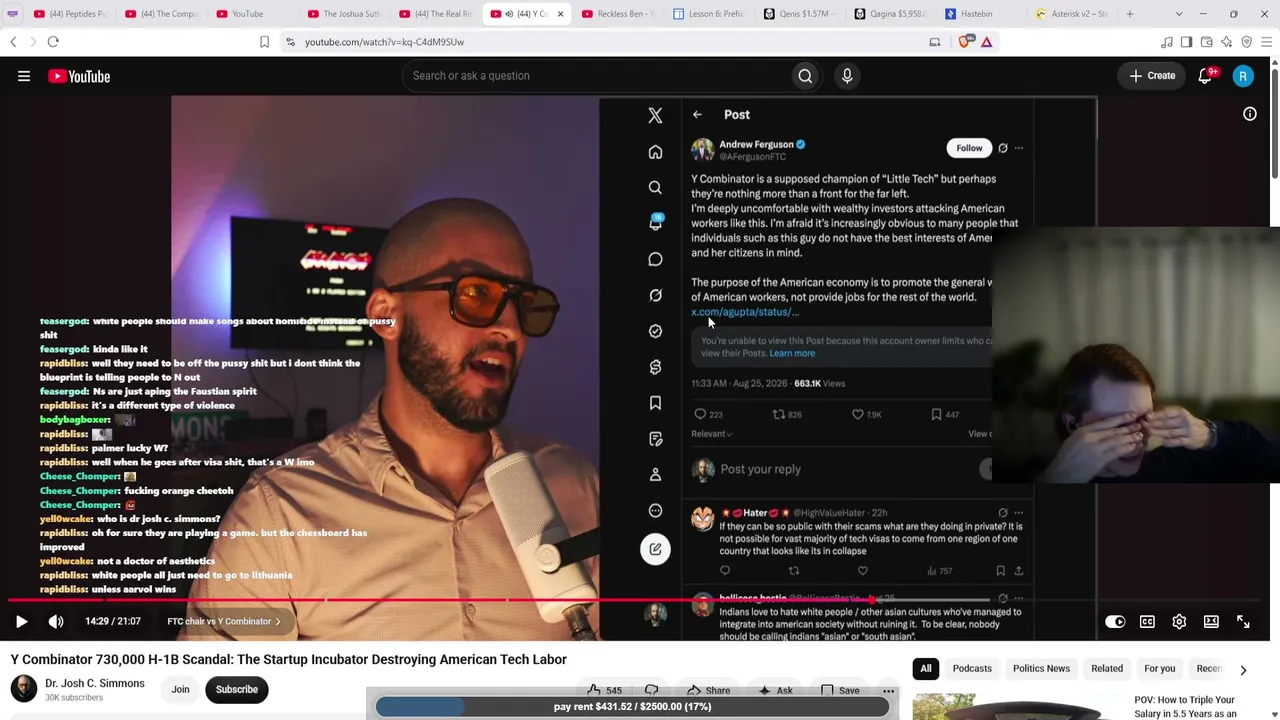This screenshot has height=720, width=1280.
Task: Open the browser main menu
Action: [x=1266, y=42]
